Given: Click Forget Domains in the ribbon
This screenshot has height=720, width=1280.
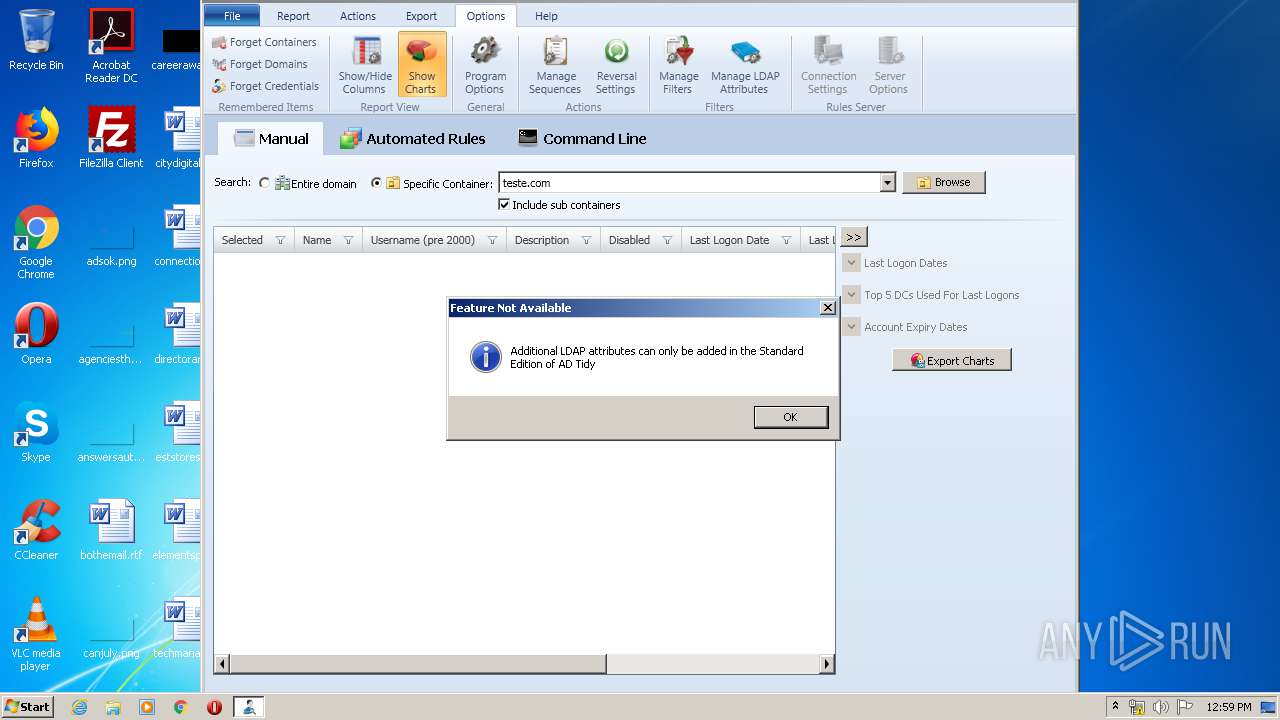Looking at the screenshot, I should [260, 64].
